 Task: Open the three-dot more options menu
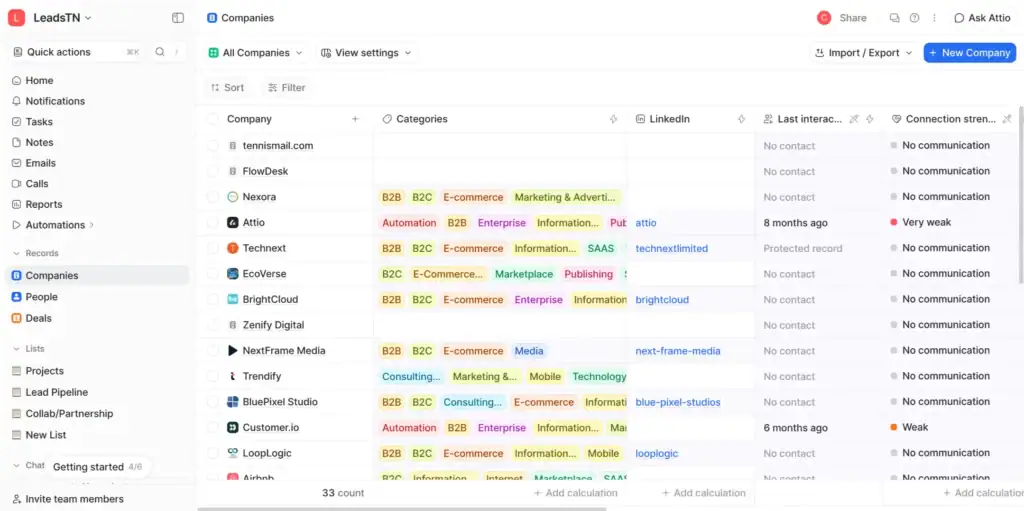(x=934, y=18)
